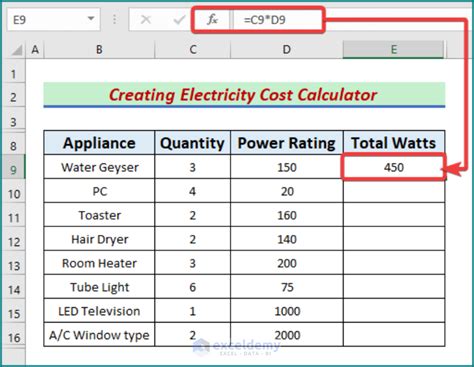Click the Power Rating header cell

(287, 143)
